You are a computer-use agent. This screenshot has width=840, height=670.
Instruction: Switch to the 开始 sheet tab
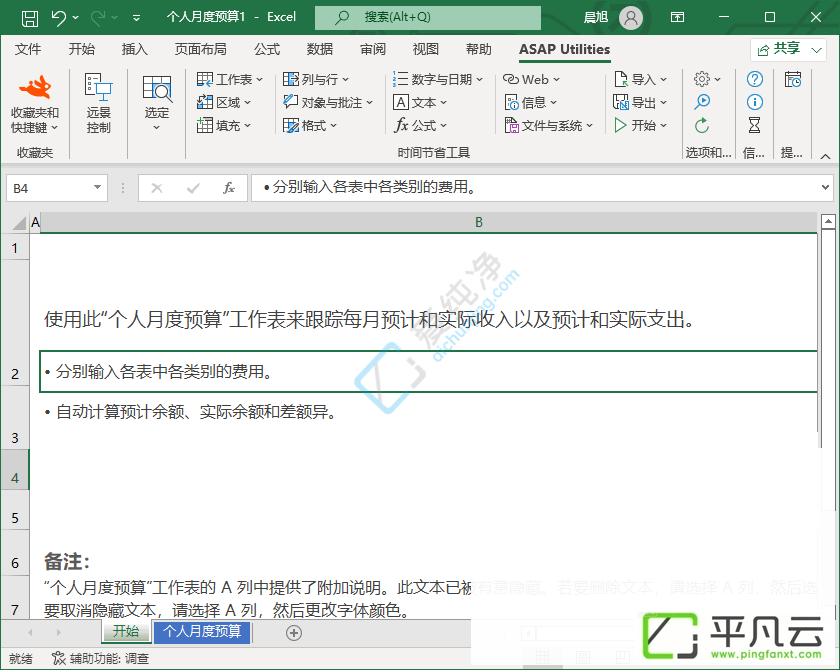point(126,631)
